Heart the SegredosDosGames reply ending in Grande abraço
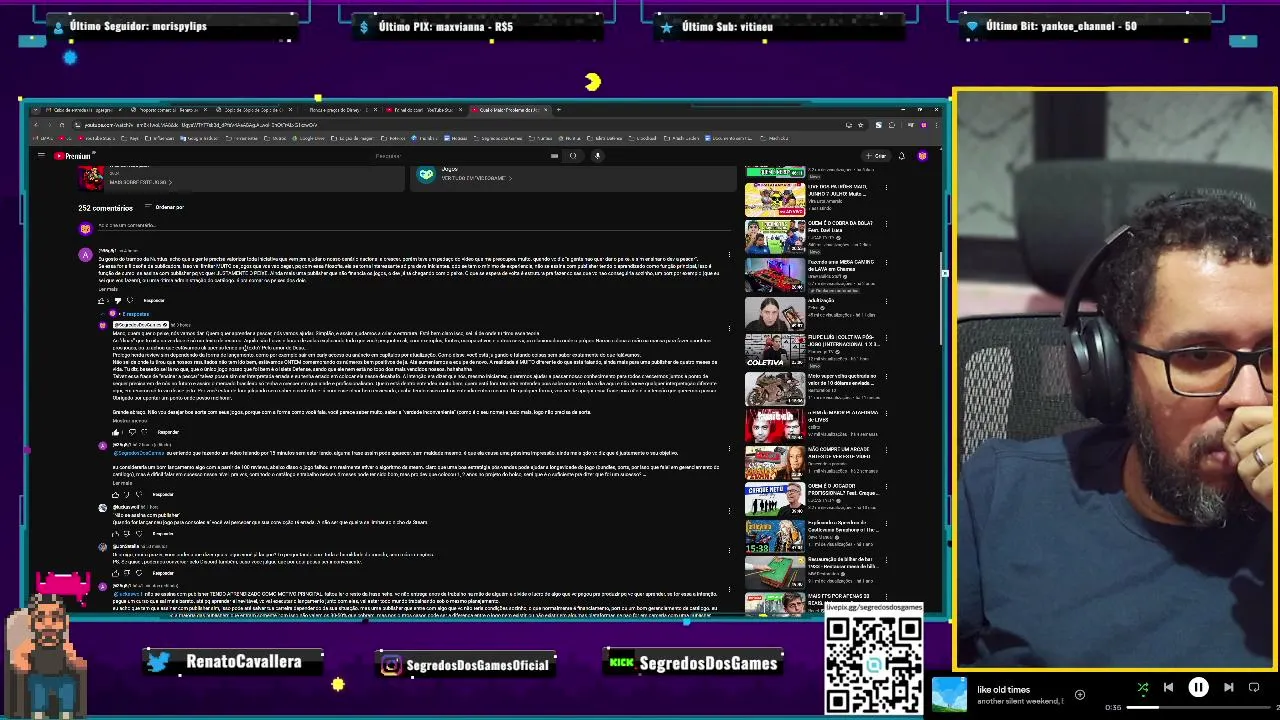The height and width of the screenshot is (720, 1280). click(x=145, y=432)
